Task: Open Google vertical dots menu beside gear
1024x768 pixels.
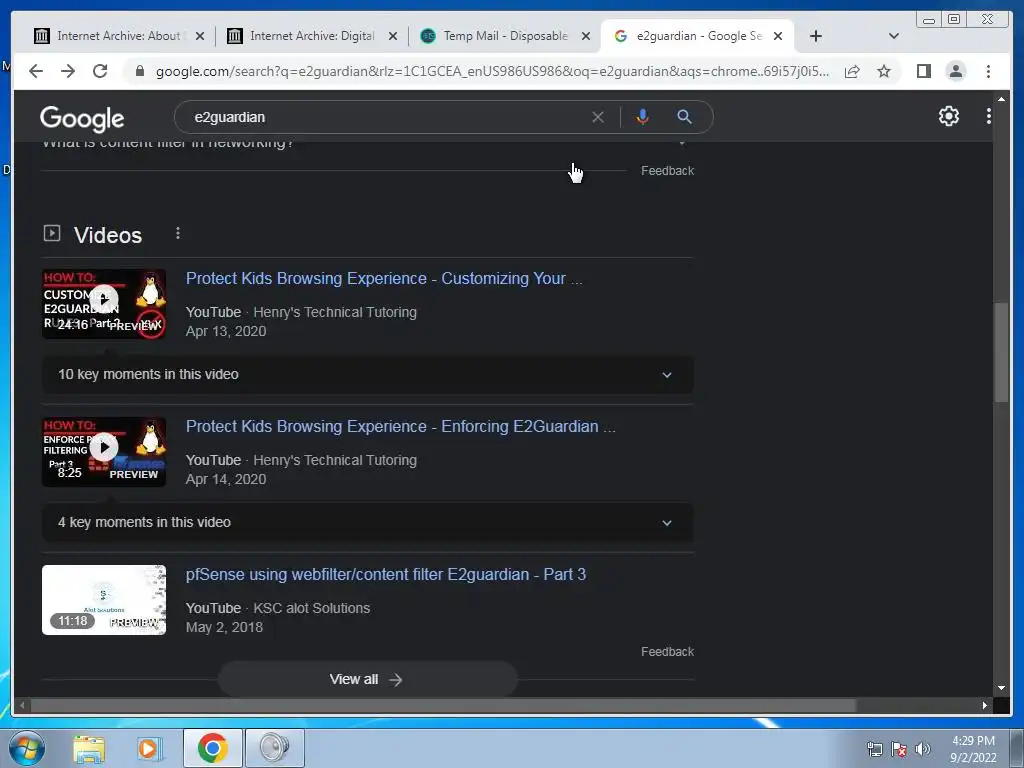Action: point(988,116)
